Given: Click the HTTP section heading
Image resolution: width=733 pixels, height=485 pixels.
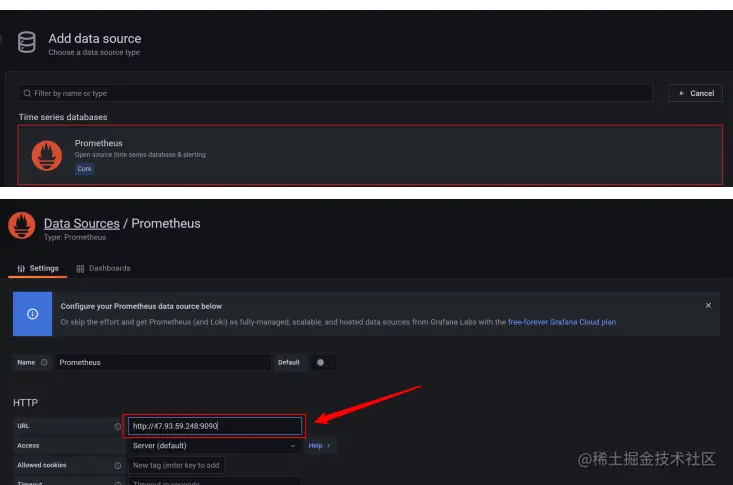Looking at the screenshot, I should coord(25,403).
